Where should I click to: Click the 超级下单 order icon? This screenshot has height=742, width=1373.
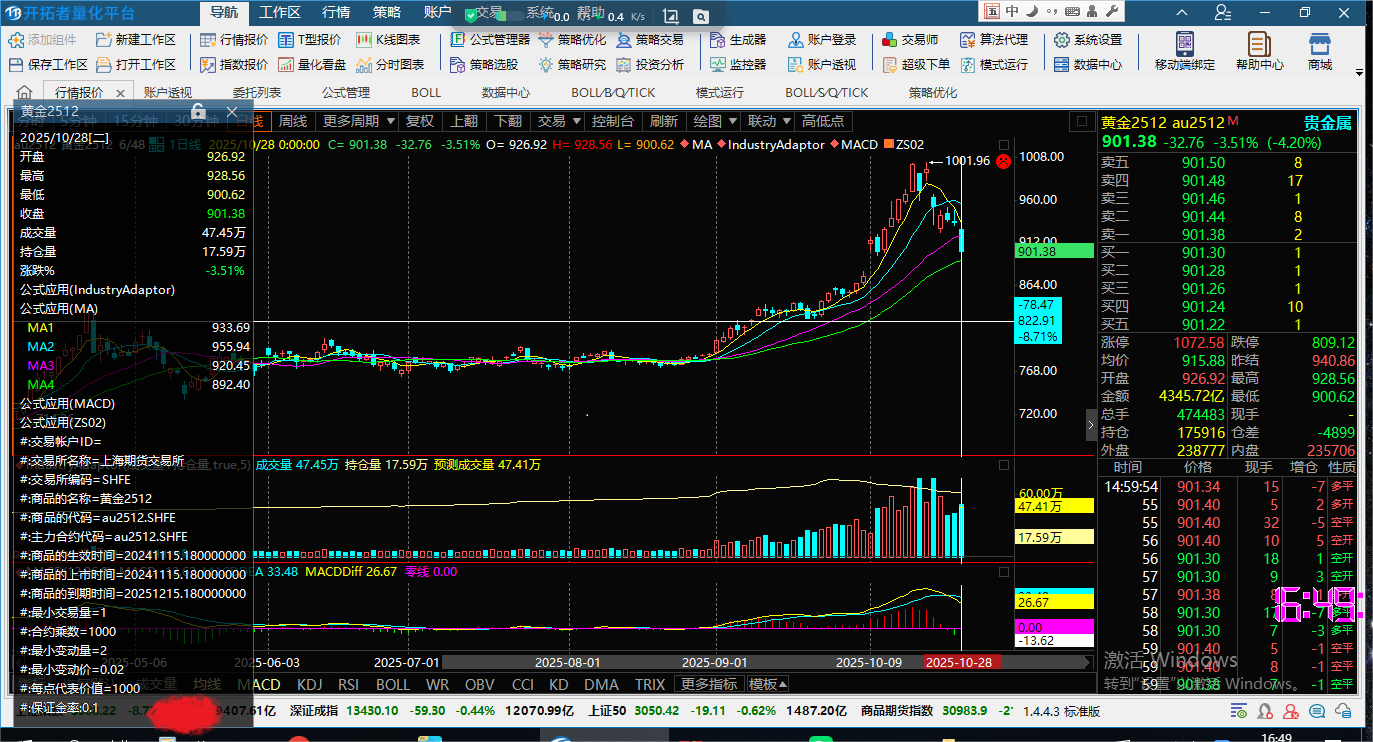point(915,64)
